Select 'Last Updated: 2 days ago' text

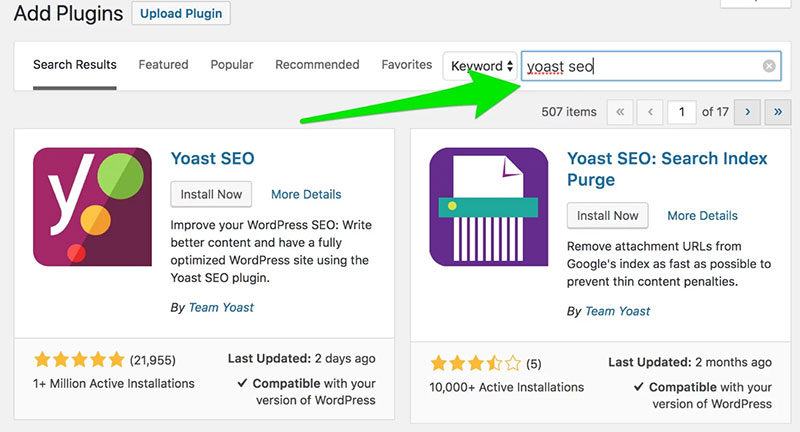[302, 359]
